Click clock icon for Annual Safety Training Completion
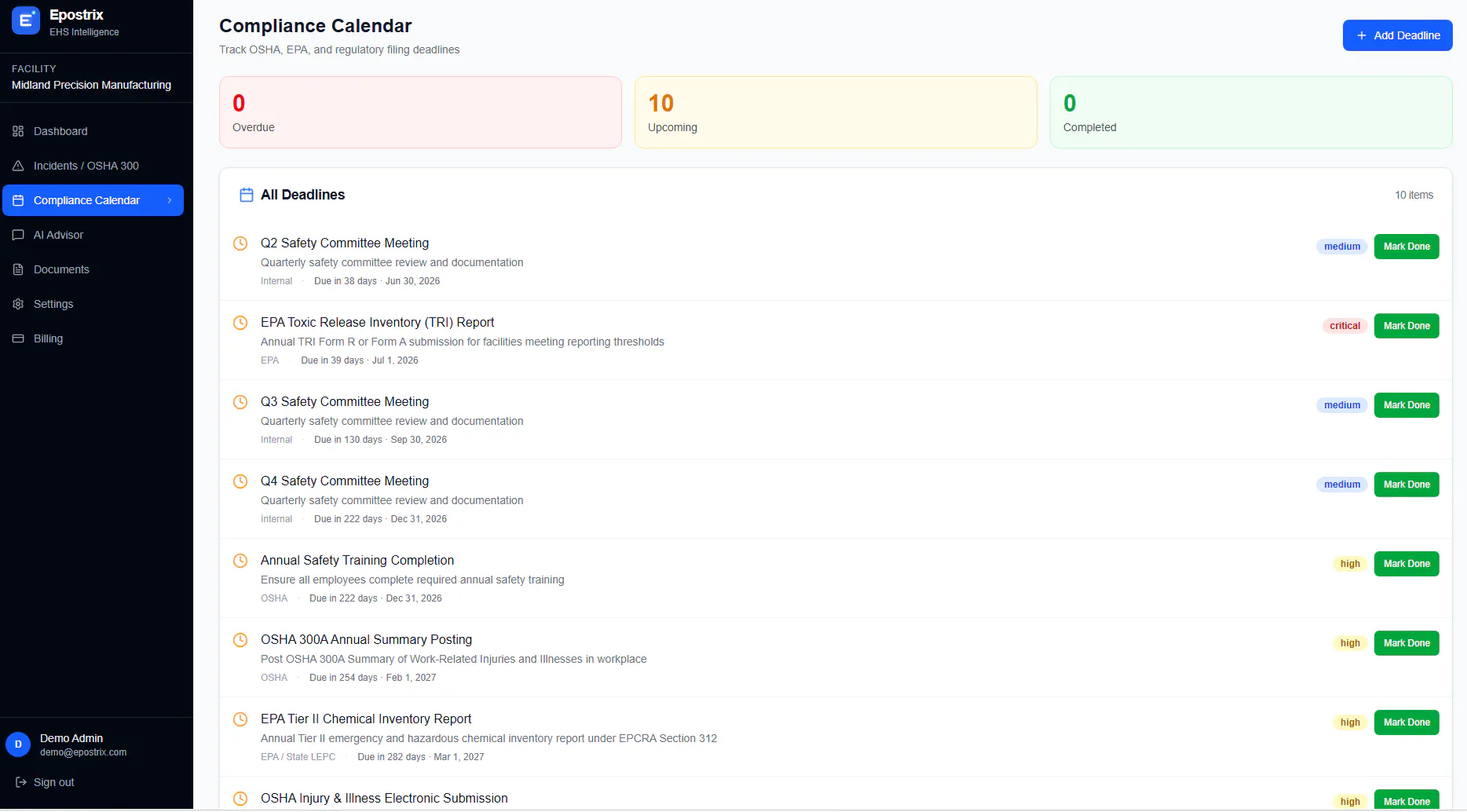1467x812 pixels. click(x=241, y=561)
